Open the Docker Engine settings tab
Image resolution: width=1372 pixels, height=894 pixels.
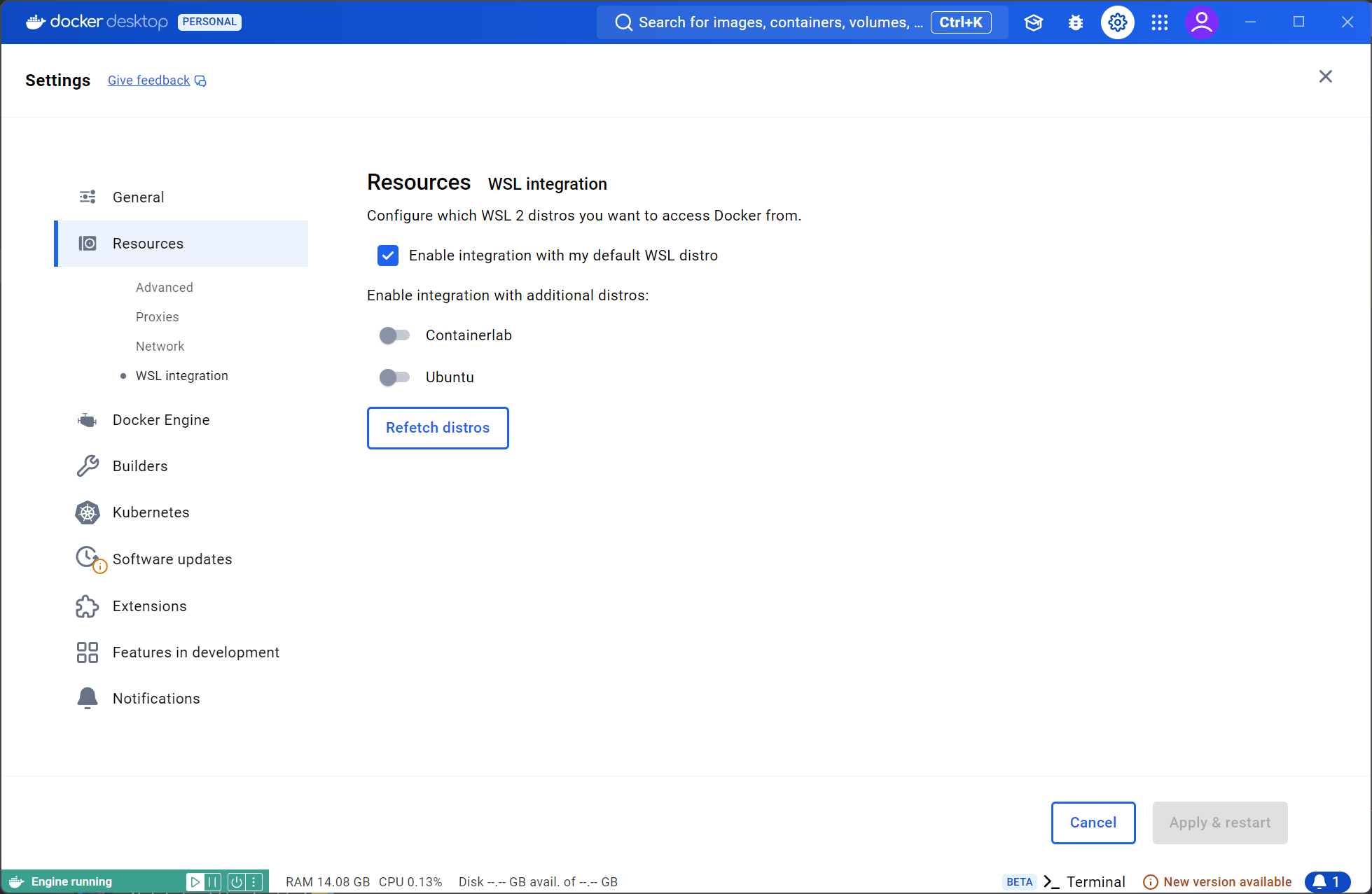coord(161,420)
